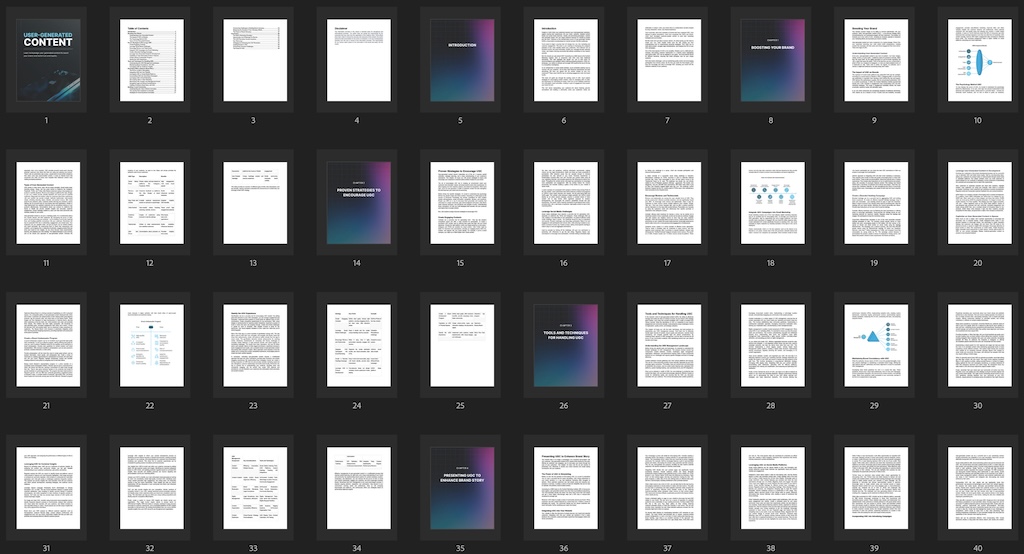Click the nearly empty page 13 thumbnail
The width and height of the screenshot is (1024, 554).
(253, 203)
